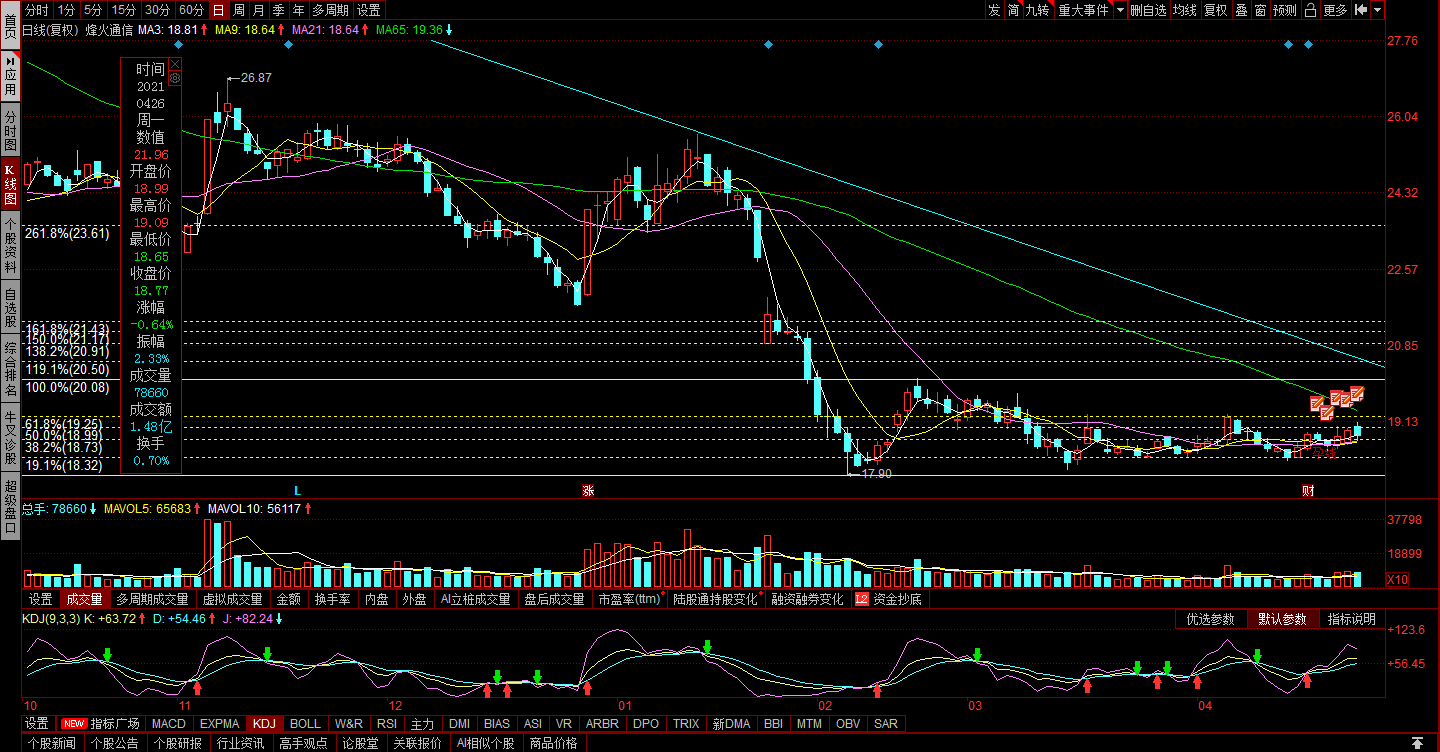Select the 5分 period
The image size is (1440, 752).
[x=92, y=10]
